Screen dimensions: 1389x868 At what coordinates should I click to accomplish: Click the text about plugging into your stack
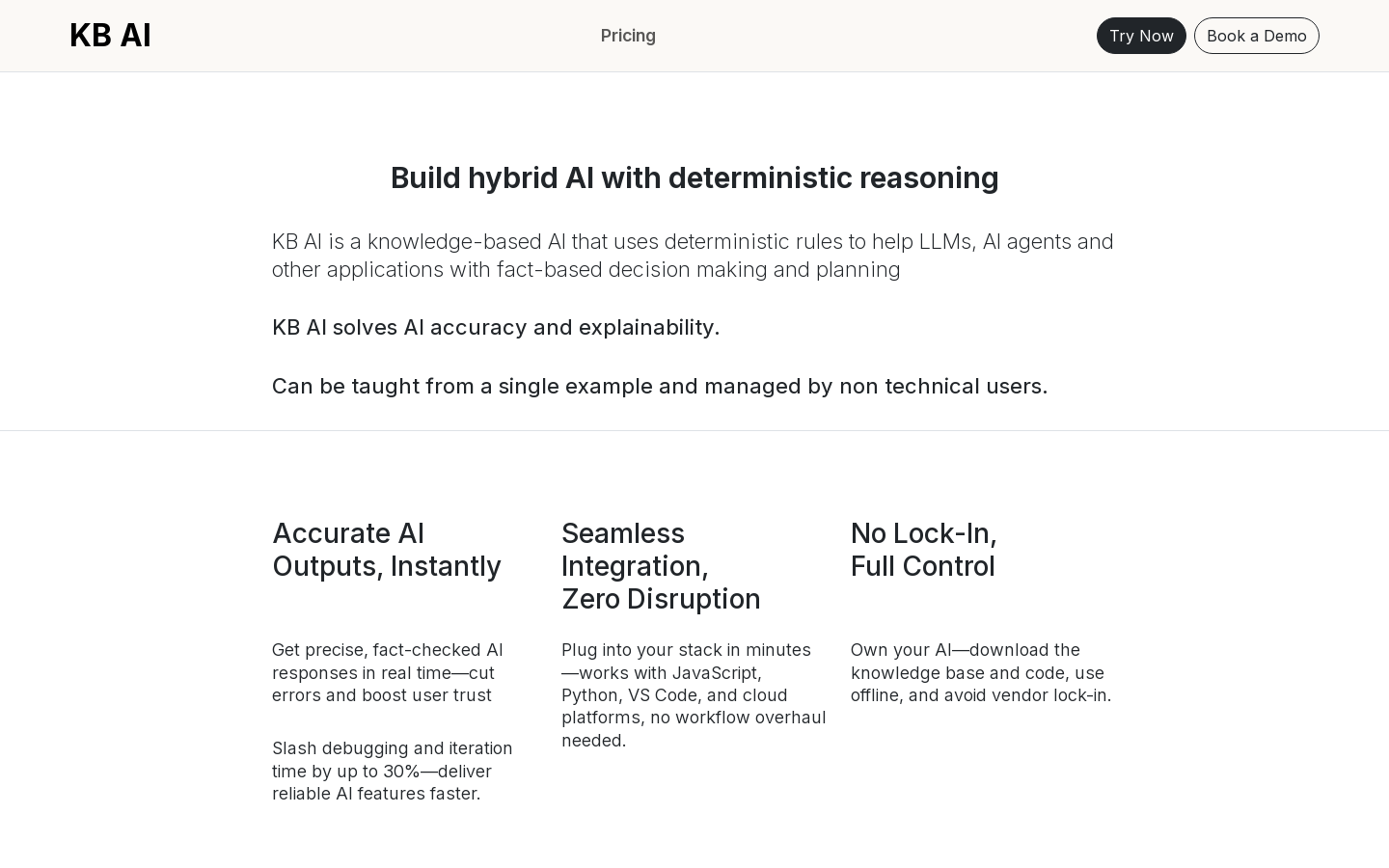694,695
